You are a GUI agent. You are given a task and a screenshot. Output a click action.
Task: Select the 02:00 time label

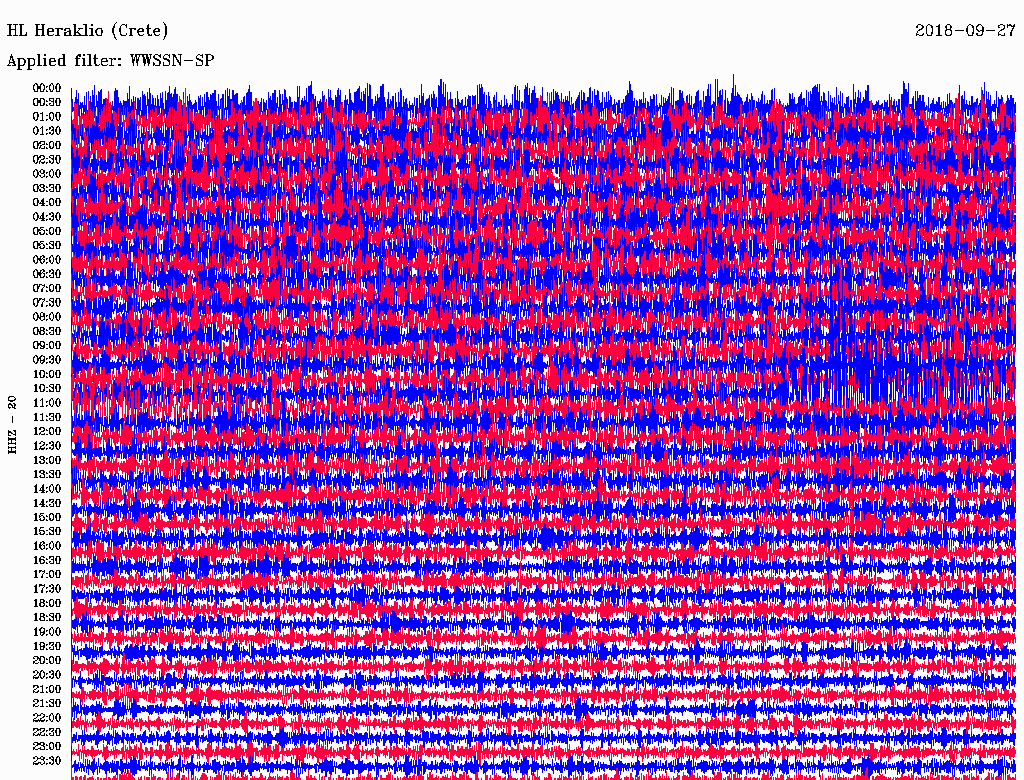point(46,145)
